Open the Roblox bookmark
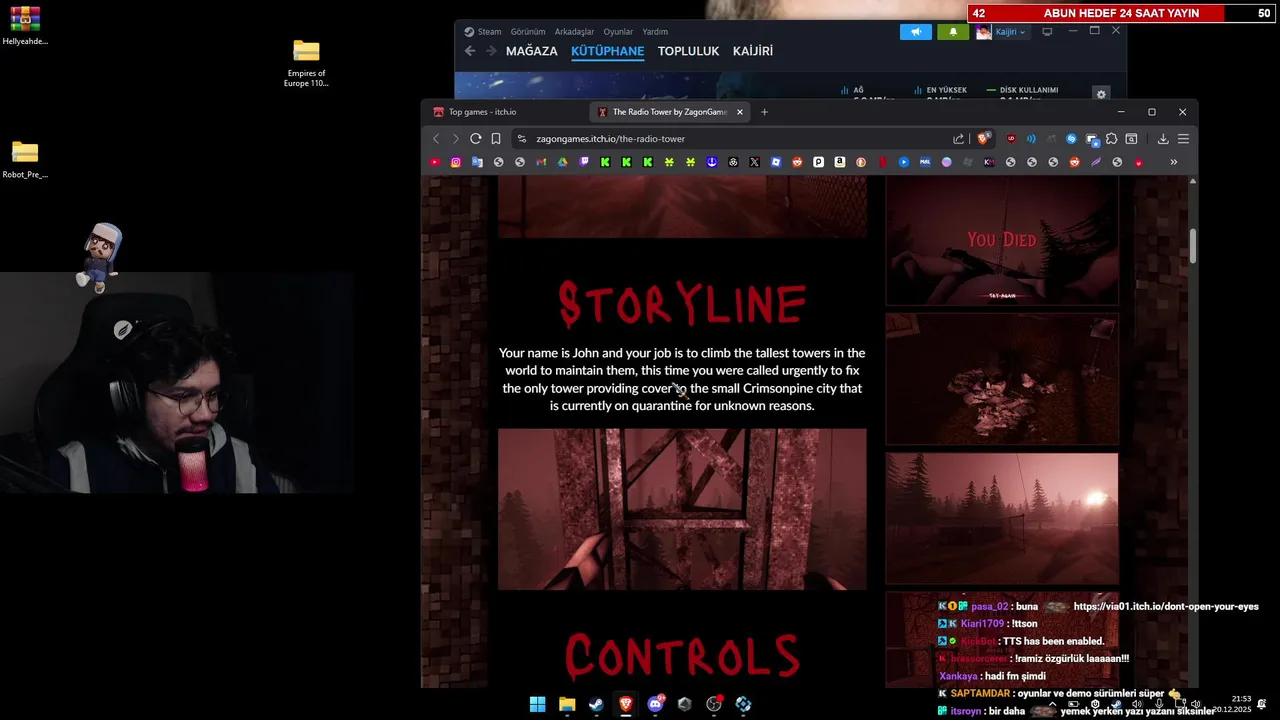Screen dimensions: 1280x720 click(x=775, y=162)
